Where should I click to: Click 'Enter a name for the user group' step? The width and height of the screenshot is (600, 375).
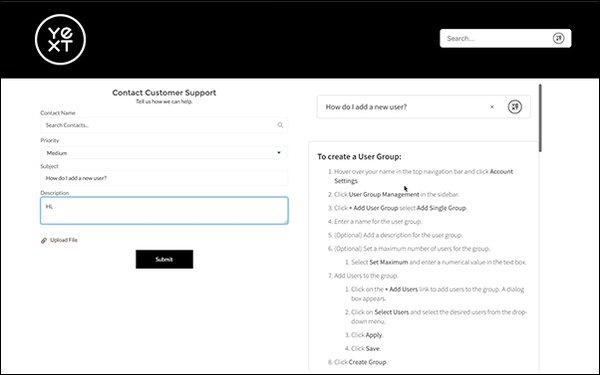[378, 222]
